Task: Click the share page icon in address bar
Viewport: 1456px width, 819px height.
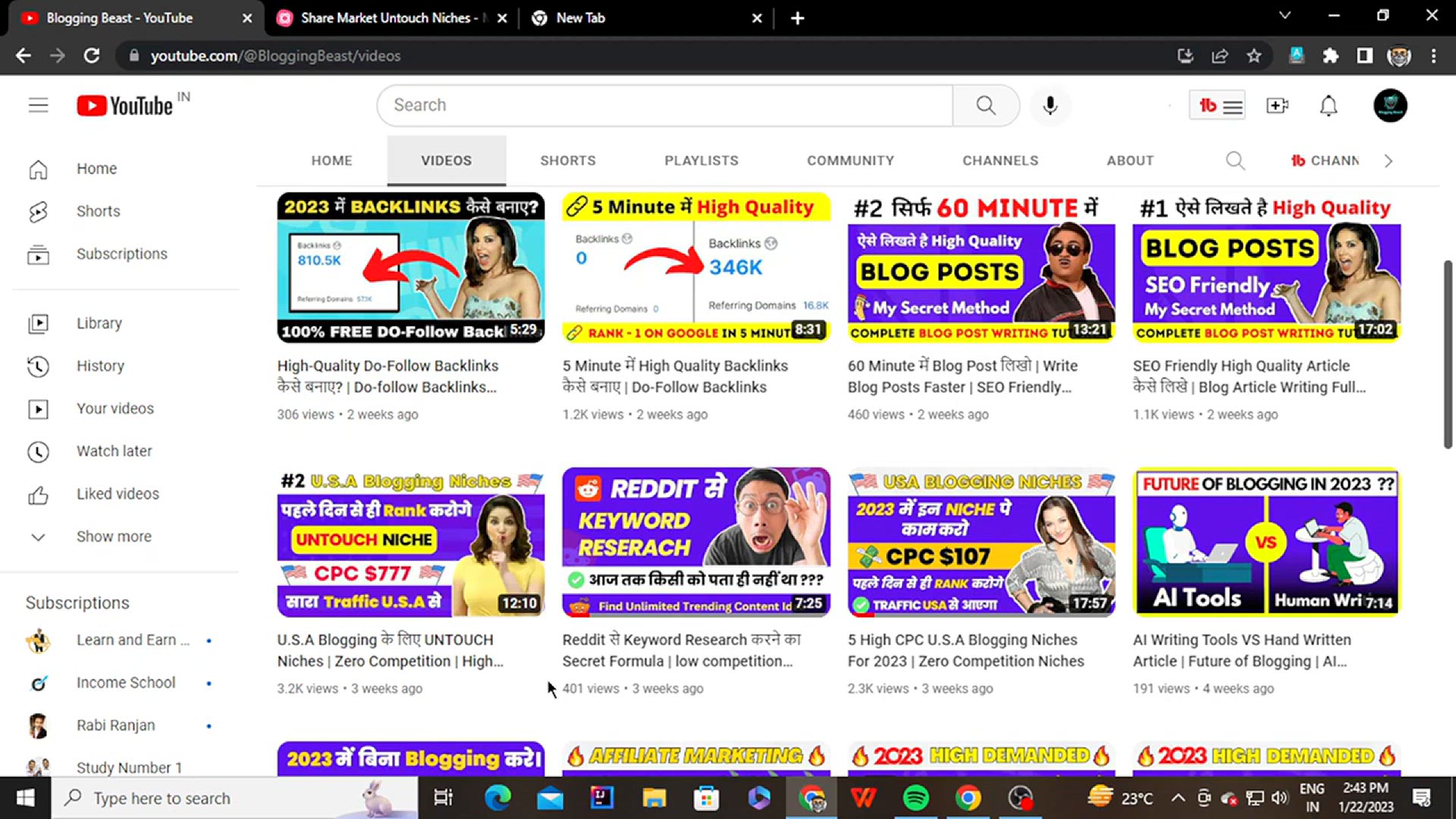Action: (x=1219, y=55)
